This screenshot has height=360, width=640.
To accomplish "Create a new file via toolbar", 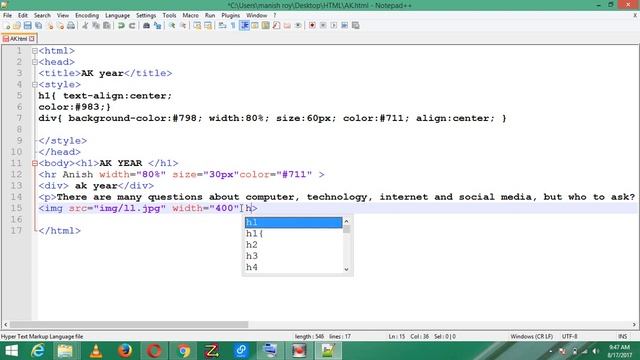I will pyautogui.click(x=7, y=25).
